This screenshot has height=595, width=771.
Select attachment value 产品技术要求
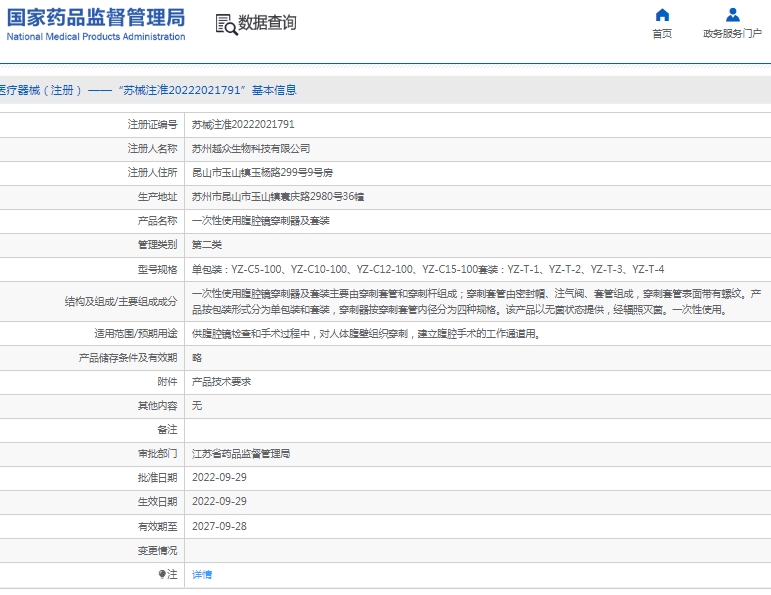pos(221,382)
